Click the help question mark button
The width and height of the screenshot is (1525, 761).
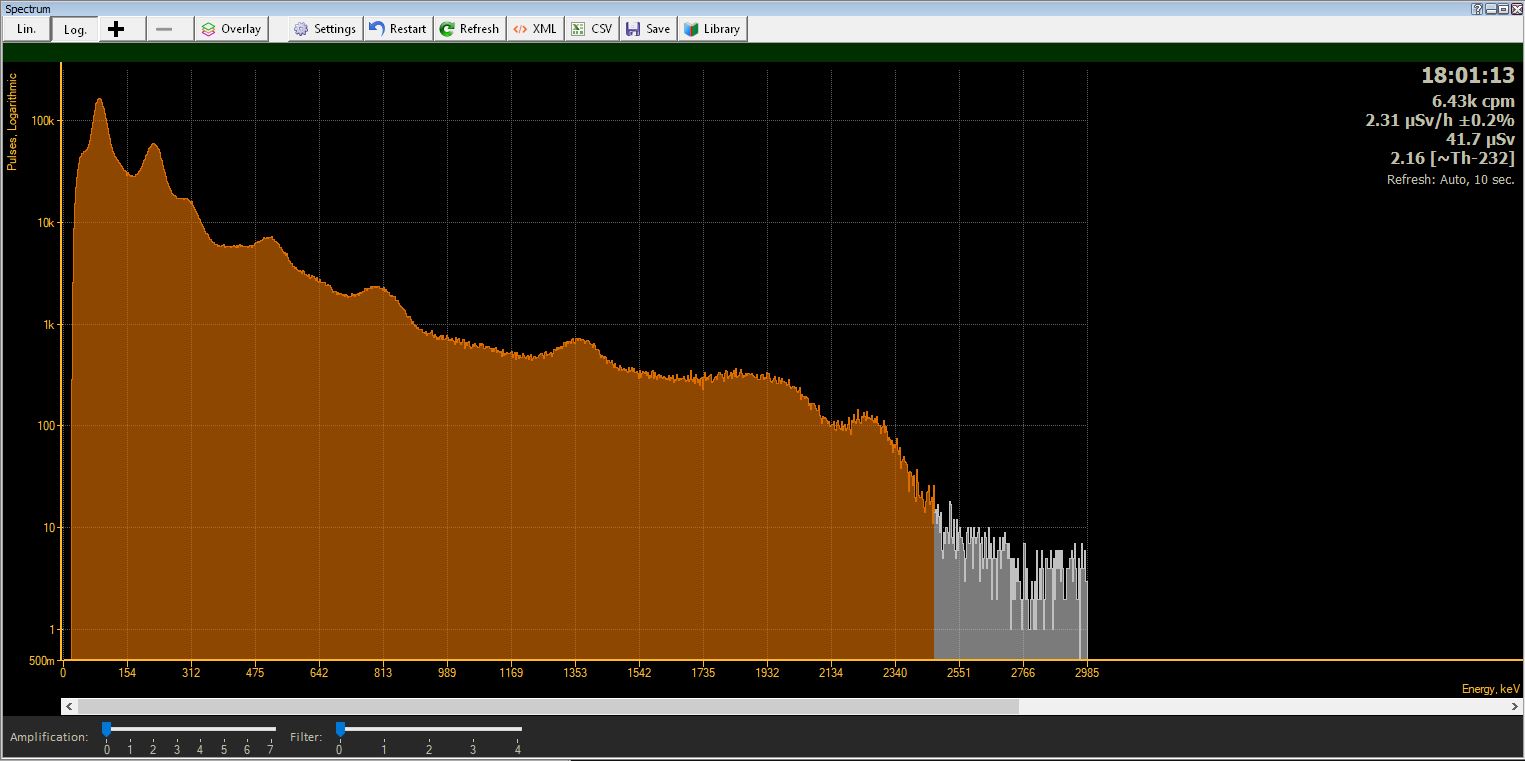point(1477,8)
